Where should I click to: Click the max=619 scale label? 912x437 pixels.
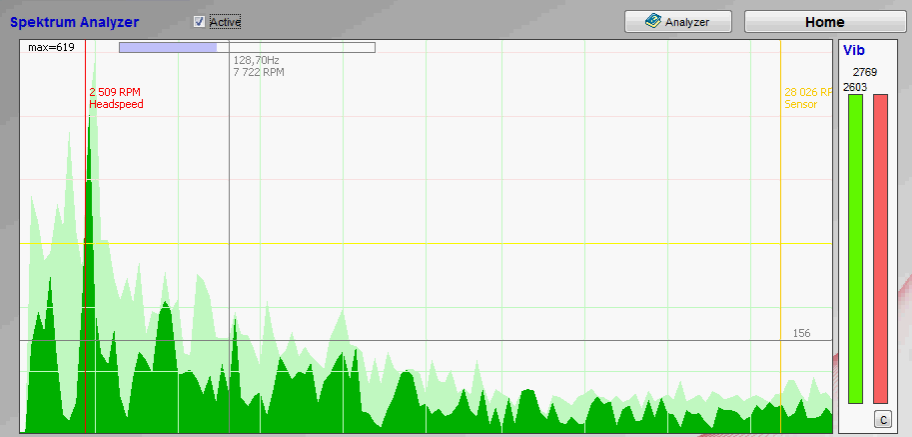[x=51, y=47]
